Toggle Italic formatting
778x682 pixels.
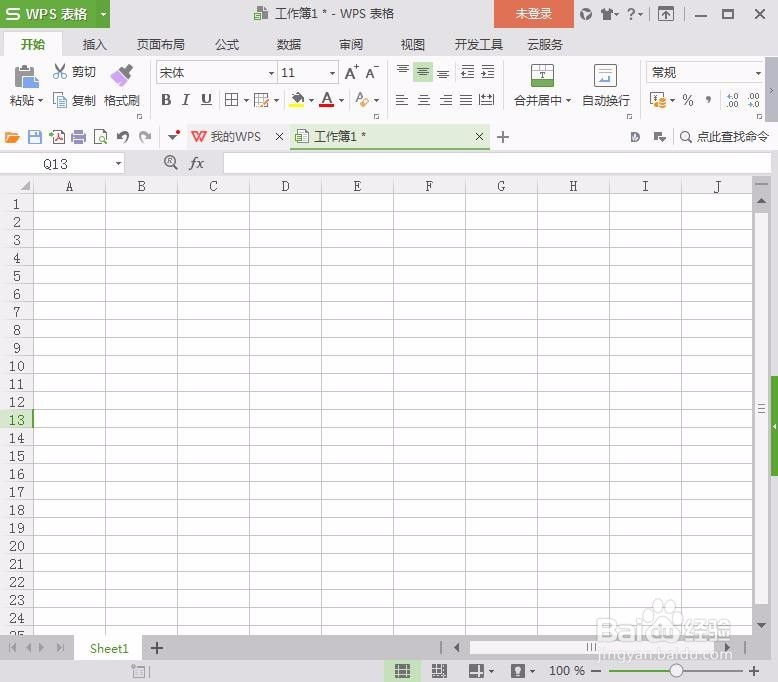click(186, 100)
